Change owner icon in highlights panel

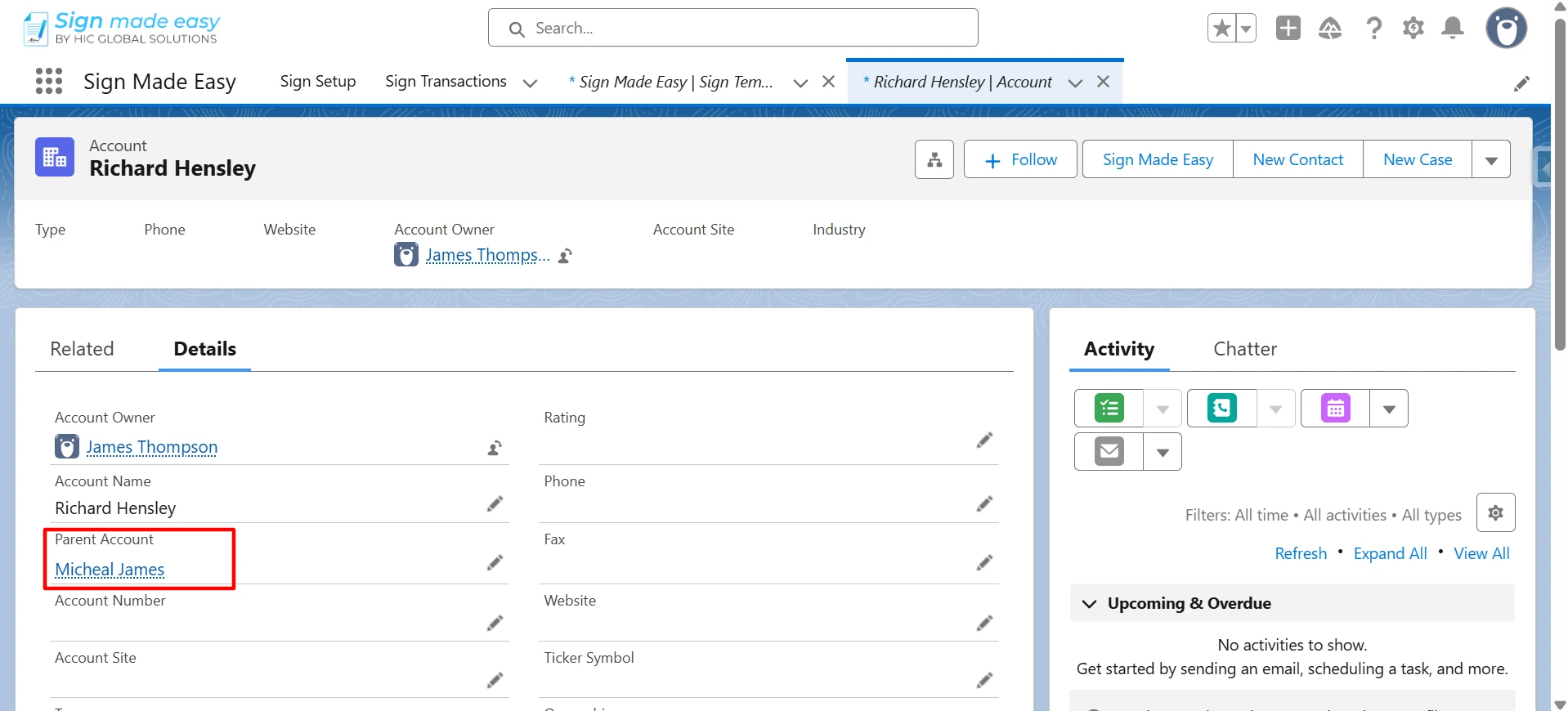point(565,256)
